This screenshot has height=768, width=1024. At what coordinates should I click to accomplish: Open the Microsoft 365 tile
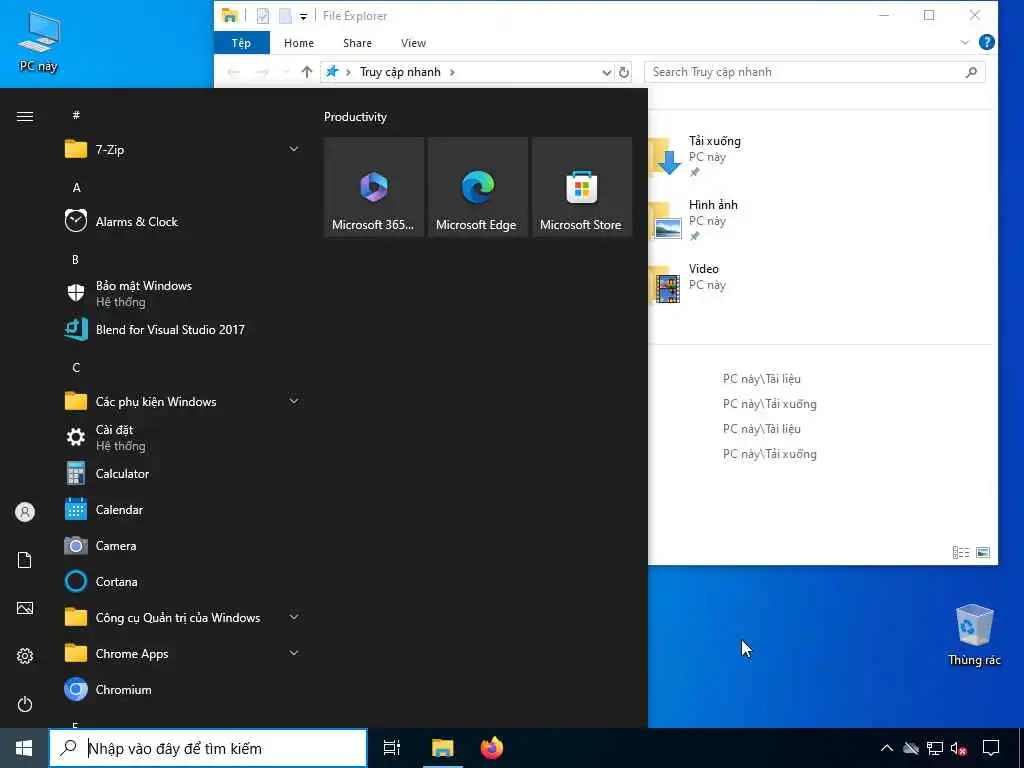pos(374,187)
